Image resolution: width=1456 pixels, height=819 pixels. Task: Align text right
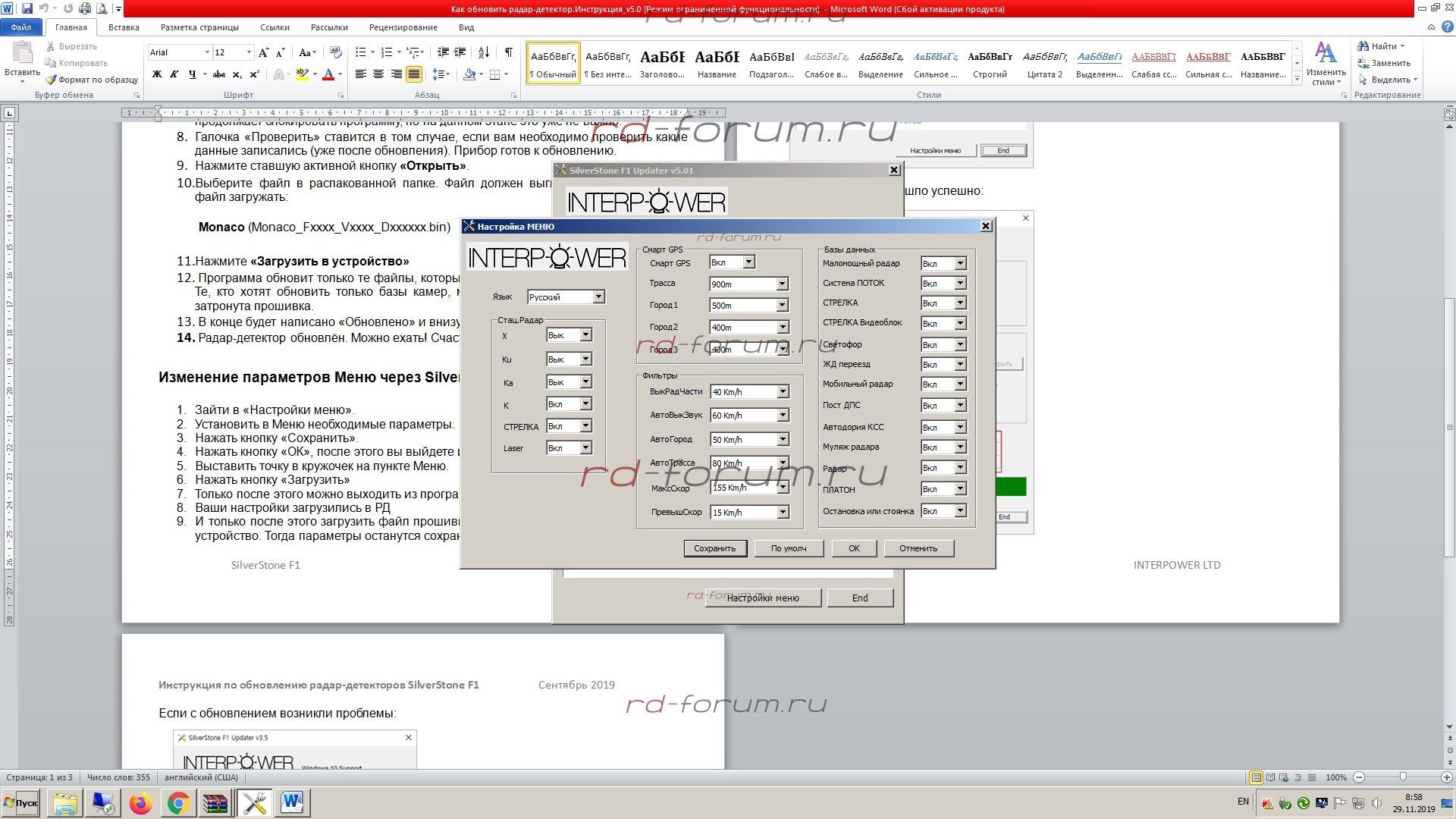tap(396, 74)
